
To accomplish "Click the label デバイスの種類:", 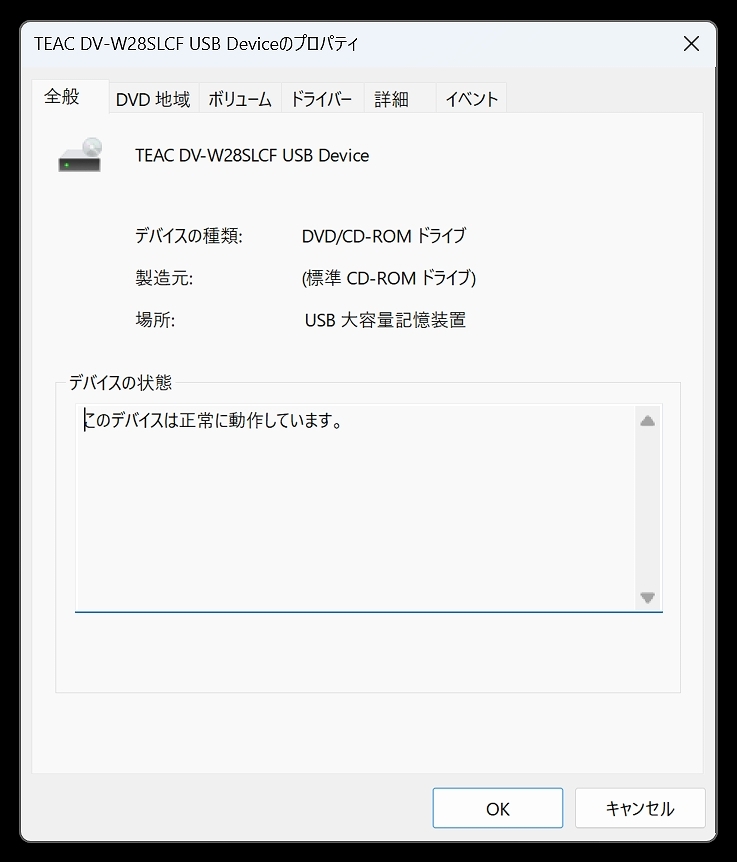I will coord(189,236).
